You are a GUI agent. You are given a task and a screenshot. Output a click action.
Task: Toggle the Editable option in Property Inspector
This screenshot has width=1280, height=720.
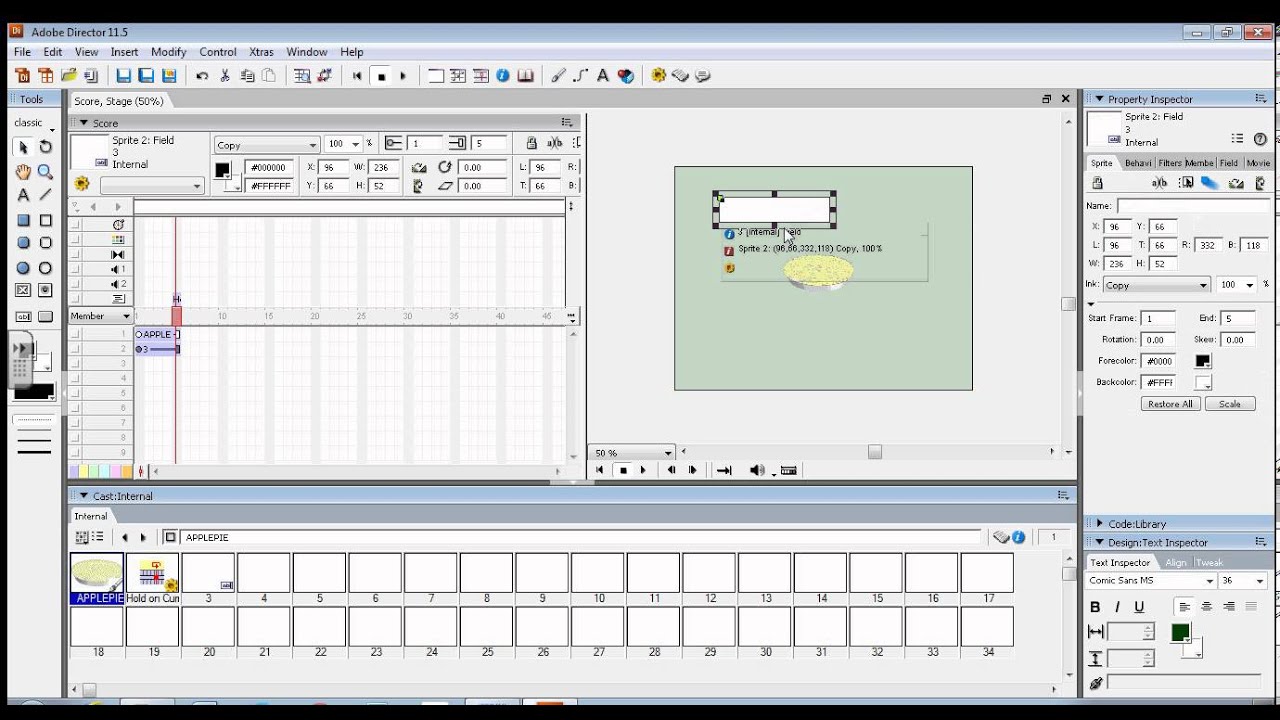tap(1160, 183)
